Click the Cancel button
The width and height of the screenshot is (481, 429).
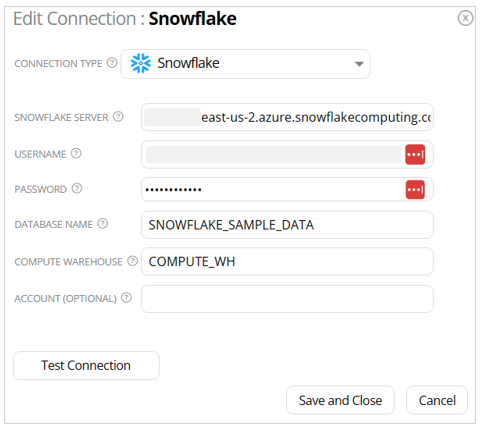click(x=437, y=400)
